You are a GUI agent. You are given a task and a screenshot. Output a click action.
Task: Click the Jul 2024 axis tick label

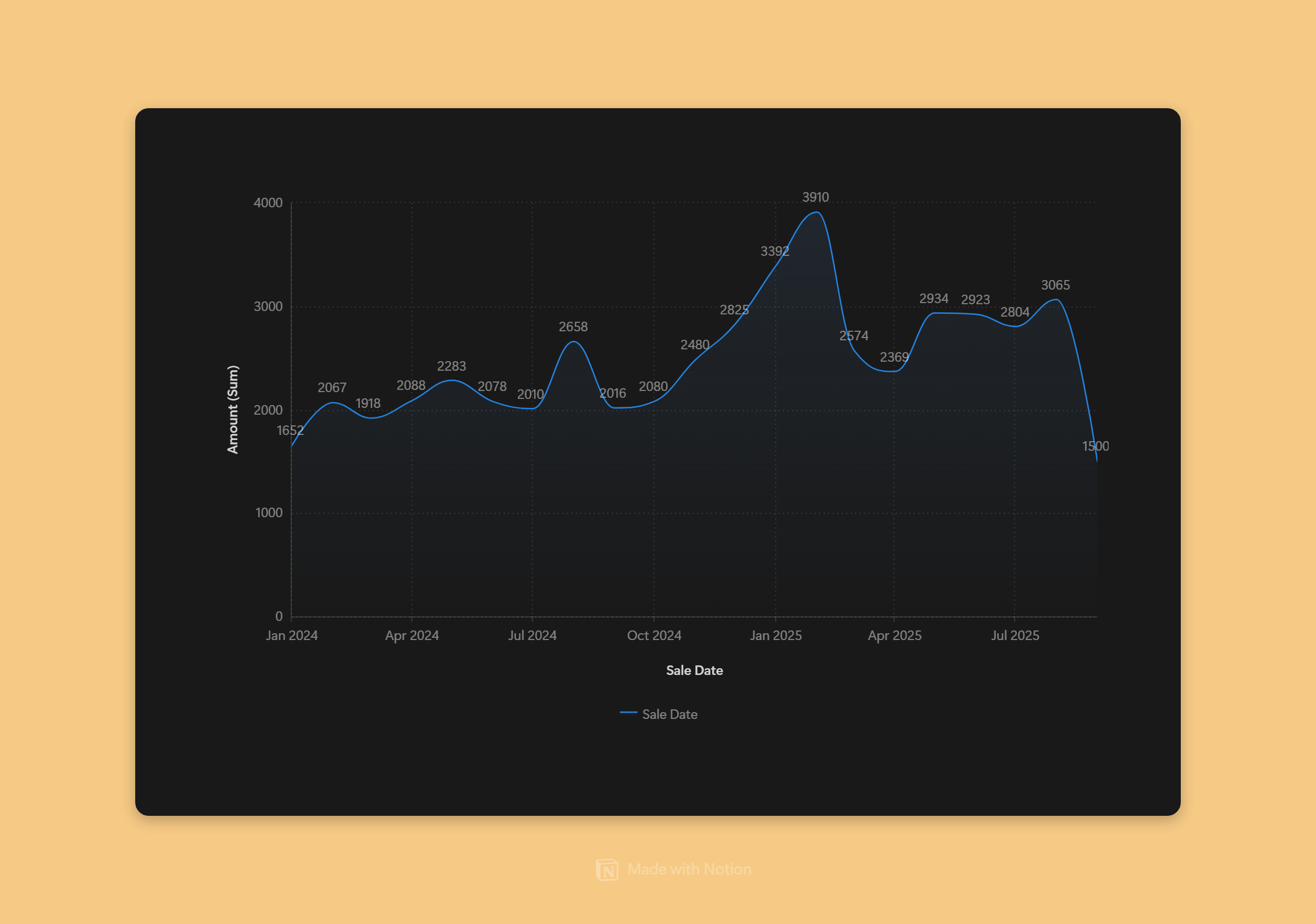(532, 635)
